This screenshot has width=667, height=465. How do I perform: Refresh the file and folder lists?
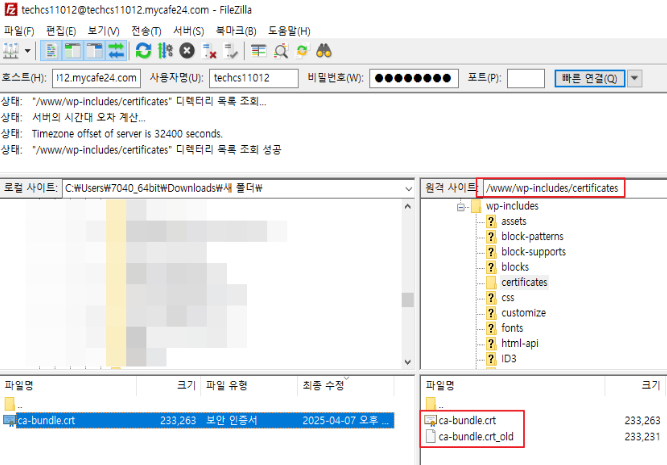pos(143,51)
